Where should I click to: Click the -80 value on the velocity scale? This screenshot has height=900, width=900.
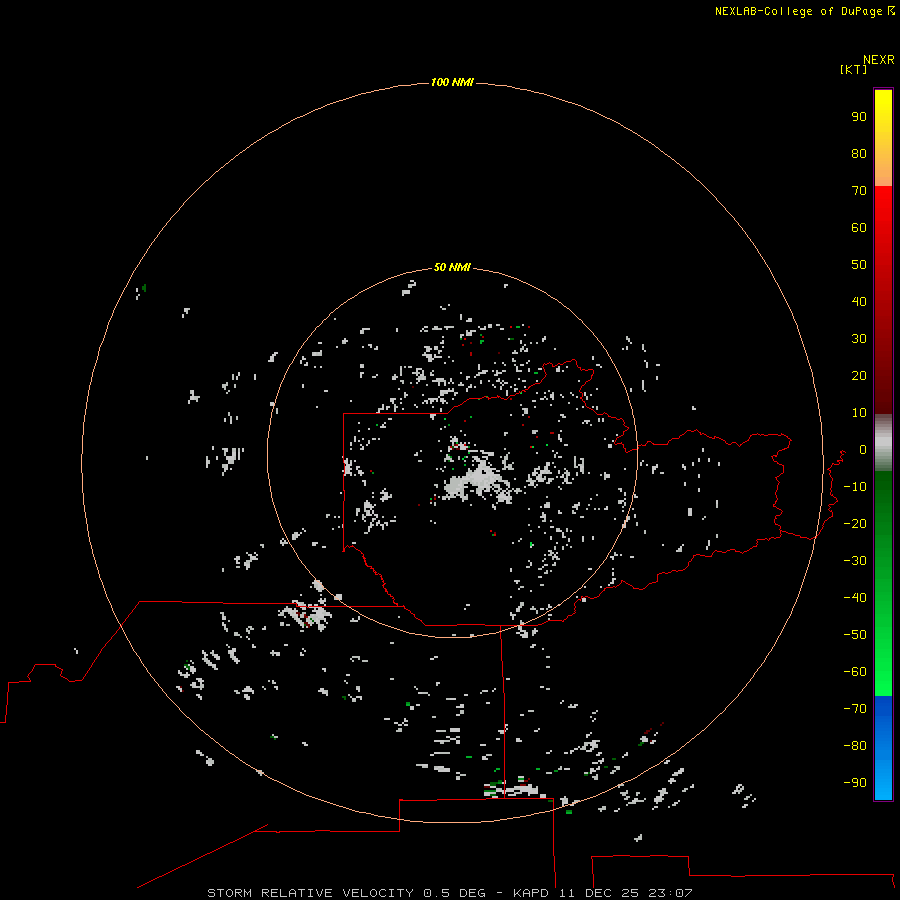coord(855,746)
